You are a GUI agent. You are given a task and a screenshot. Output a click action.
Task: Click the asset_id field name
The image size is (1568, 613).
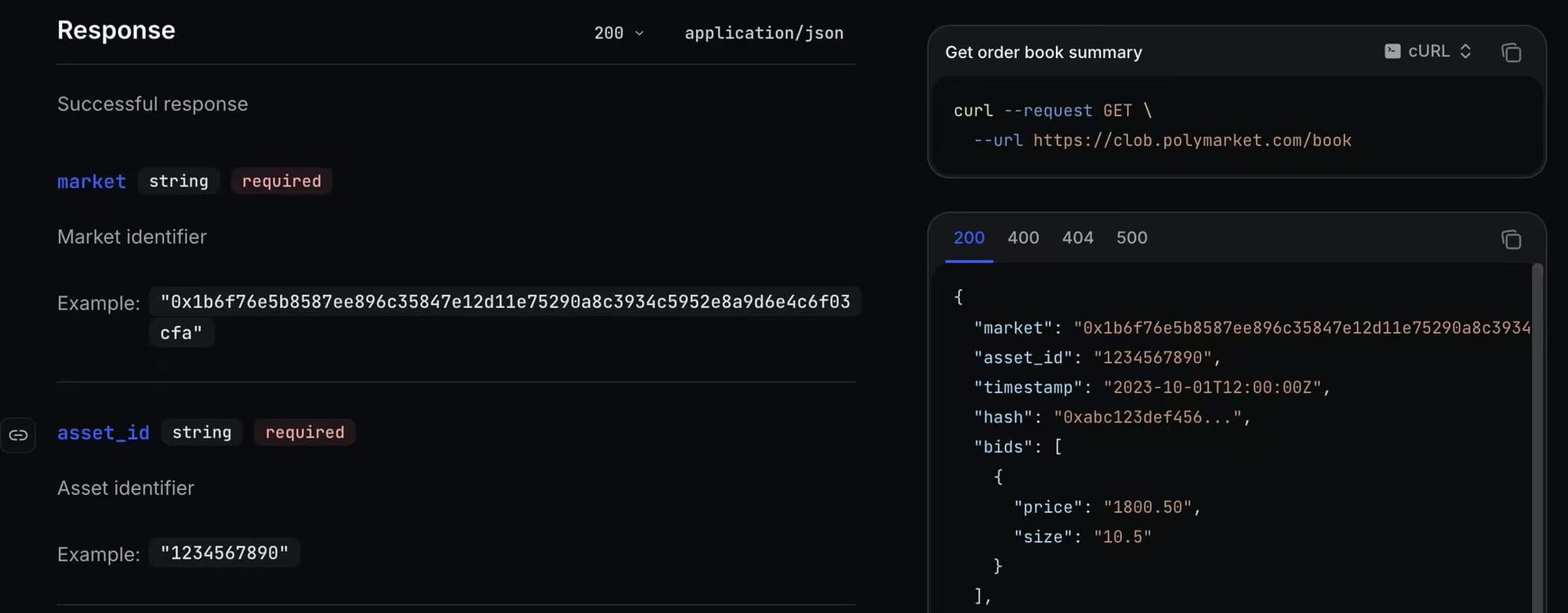[x=103, y=433]
